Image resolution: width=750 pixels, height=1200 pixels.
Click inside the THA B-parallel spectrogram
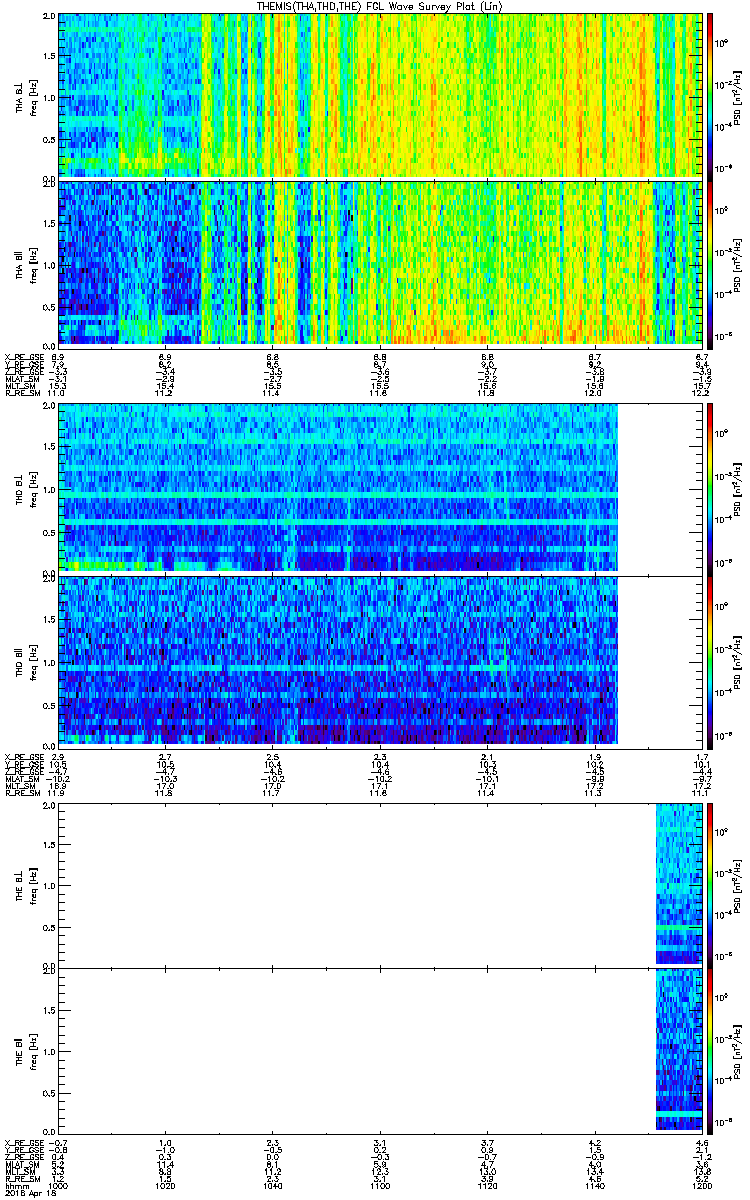[380, 264]
